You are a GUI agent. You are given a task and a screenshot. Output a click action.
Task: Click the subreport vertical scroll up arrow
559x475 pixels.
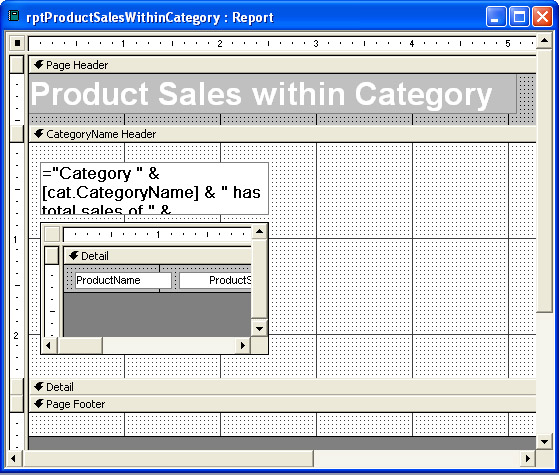coord(260,231)
